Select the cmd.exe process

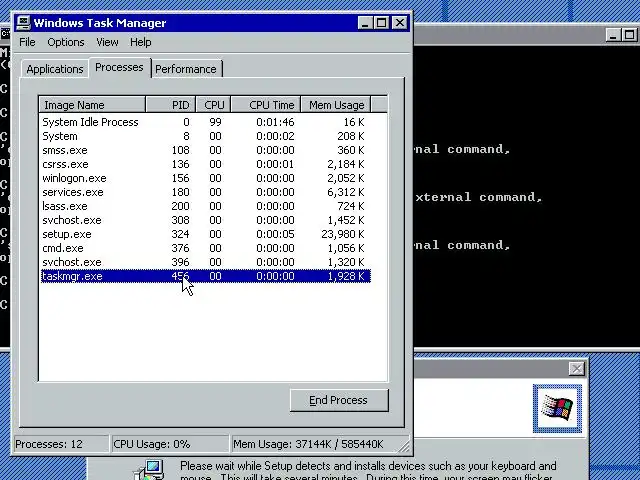[x=206, y=248]
